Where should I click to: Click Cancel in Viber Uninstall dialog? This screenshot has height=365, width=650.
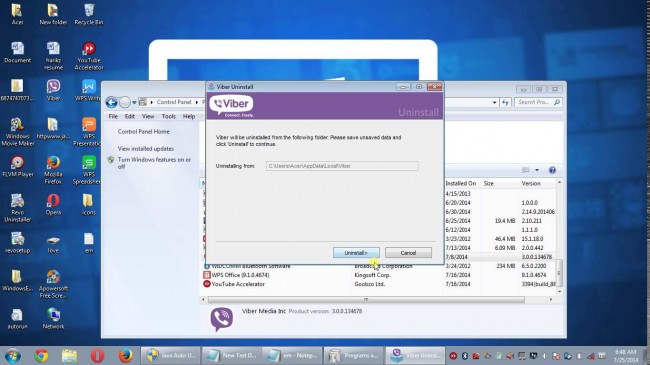click(x=408, y=253)
